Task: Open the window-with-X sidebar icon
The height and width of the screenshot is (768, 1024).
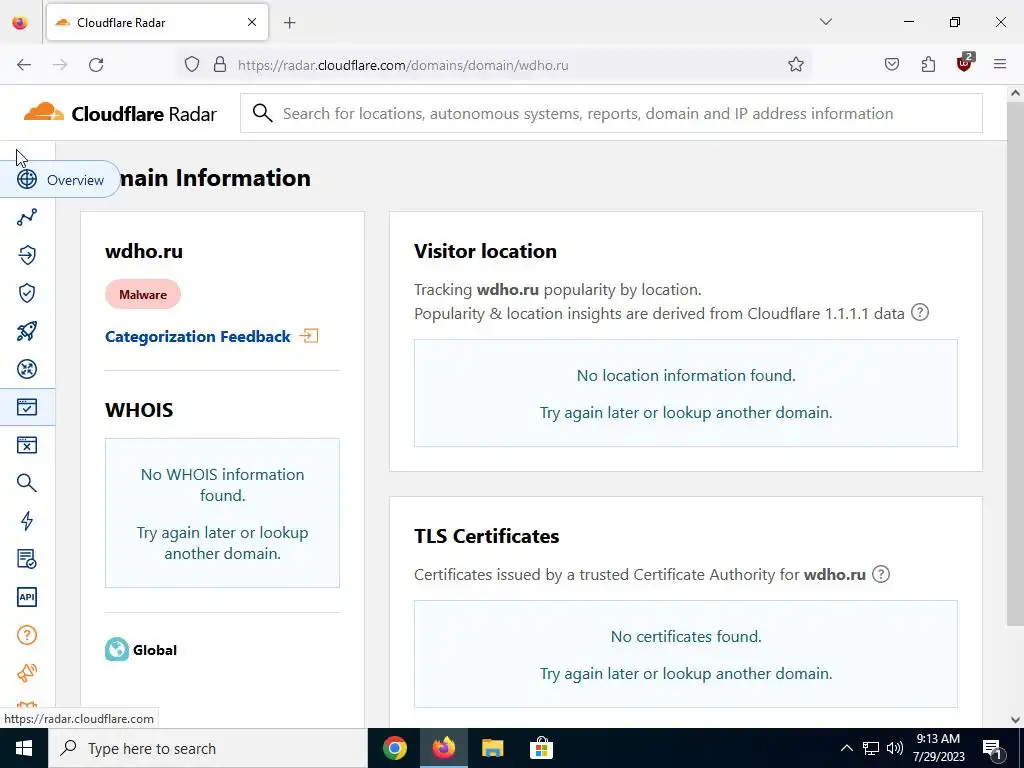Action: click(27, 445)
